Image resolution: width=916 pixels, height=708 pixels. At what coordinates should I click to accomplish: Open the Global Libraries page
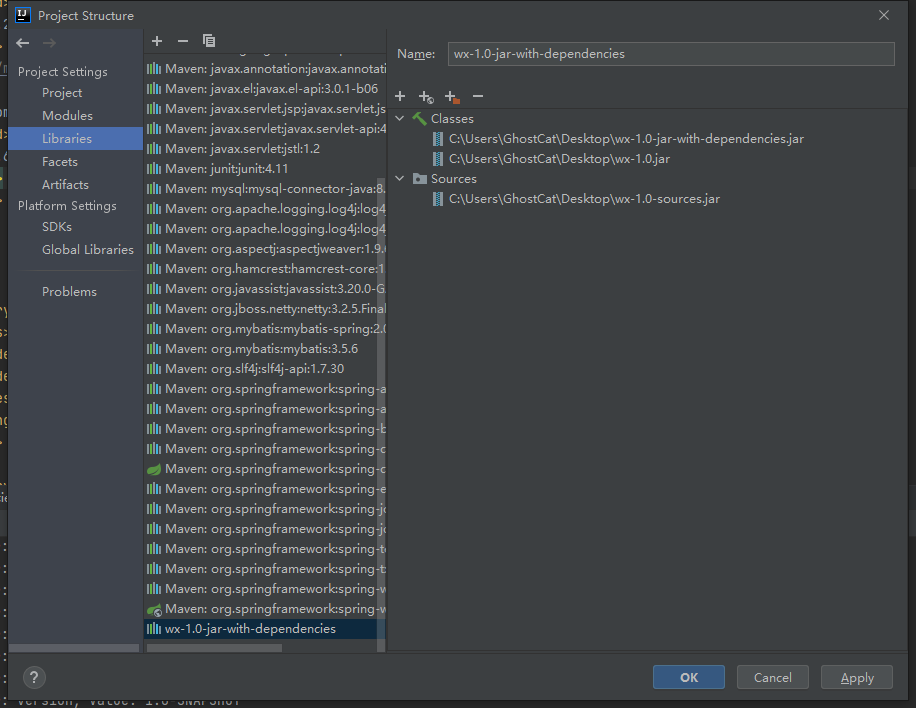click(88, 249)
